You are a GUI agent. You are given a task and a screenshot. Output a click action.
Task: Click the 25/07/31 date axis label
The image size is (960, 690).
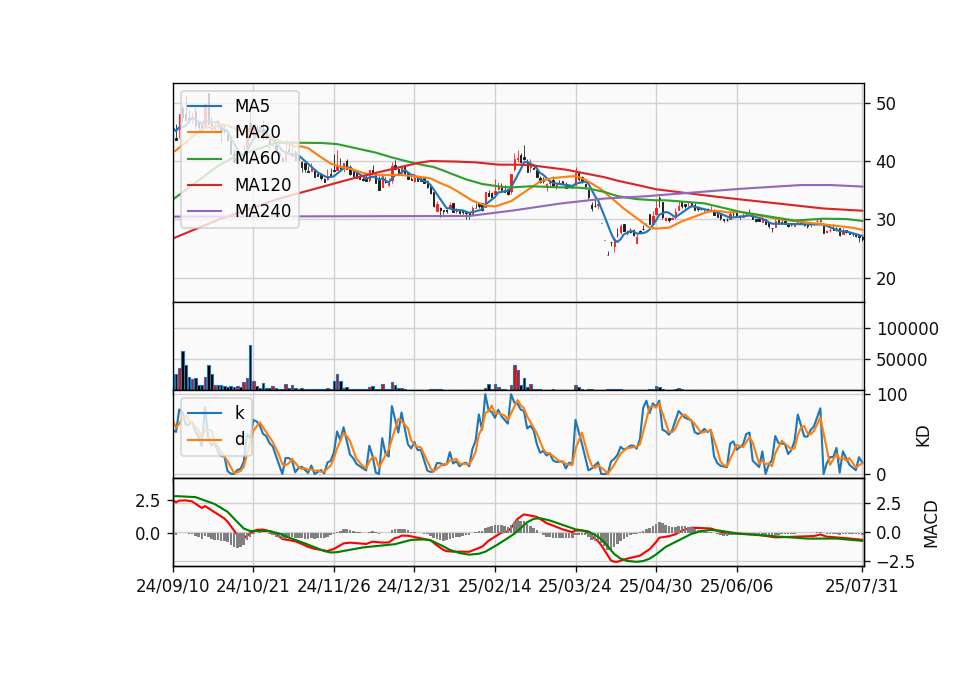pyautogui.click(x=861, y=586)
